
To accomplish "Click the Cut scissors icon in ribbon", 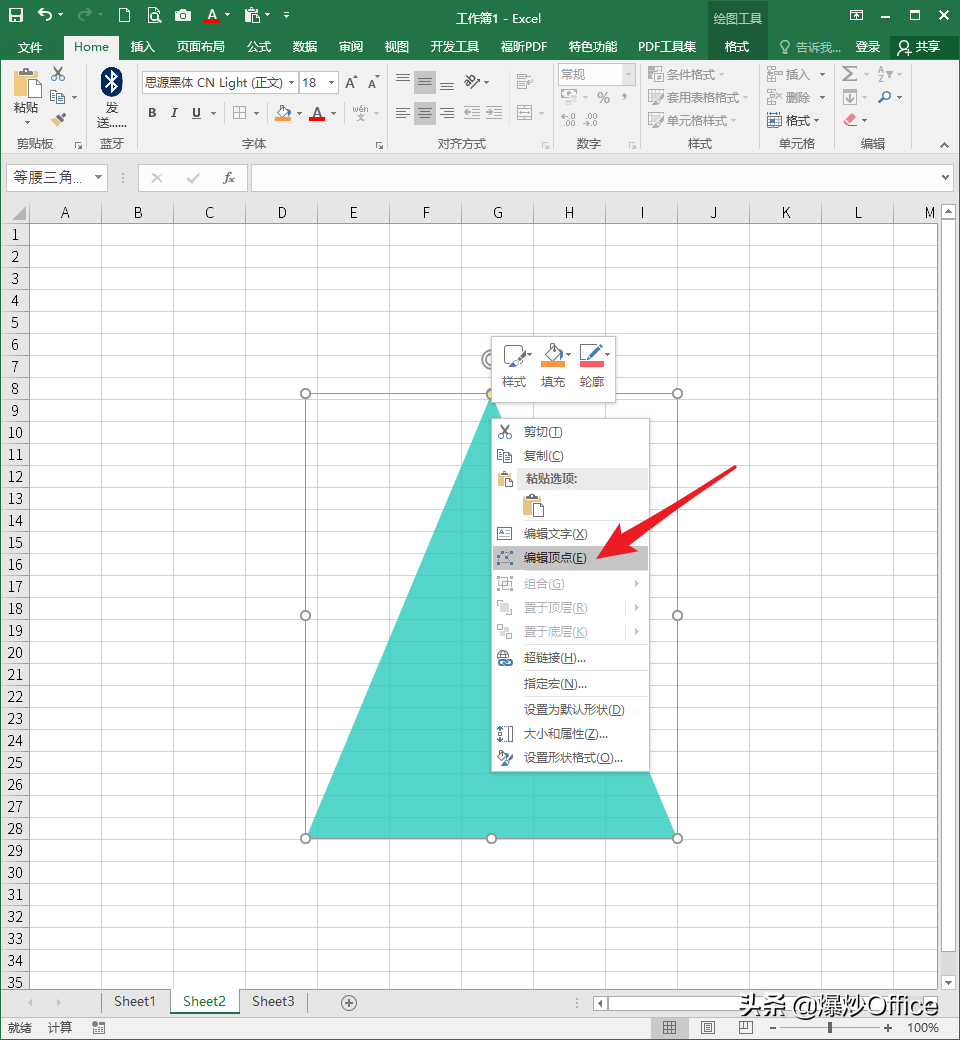I will coord(58,74).
